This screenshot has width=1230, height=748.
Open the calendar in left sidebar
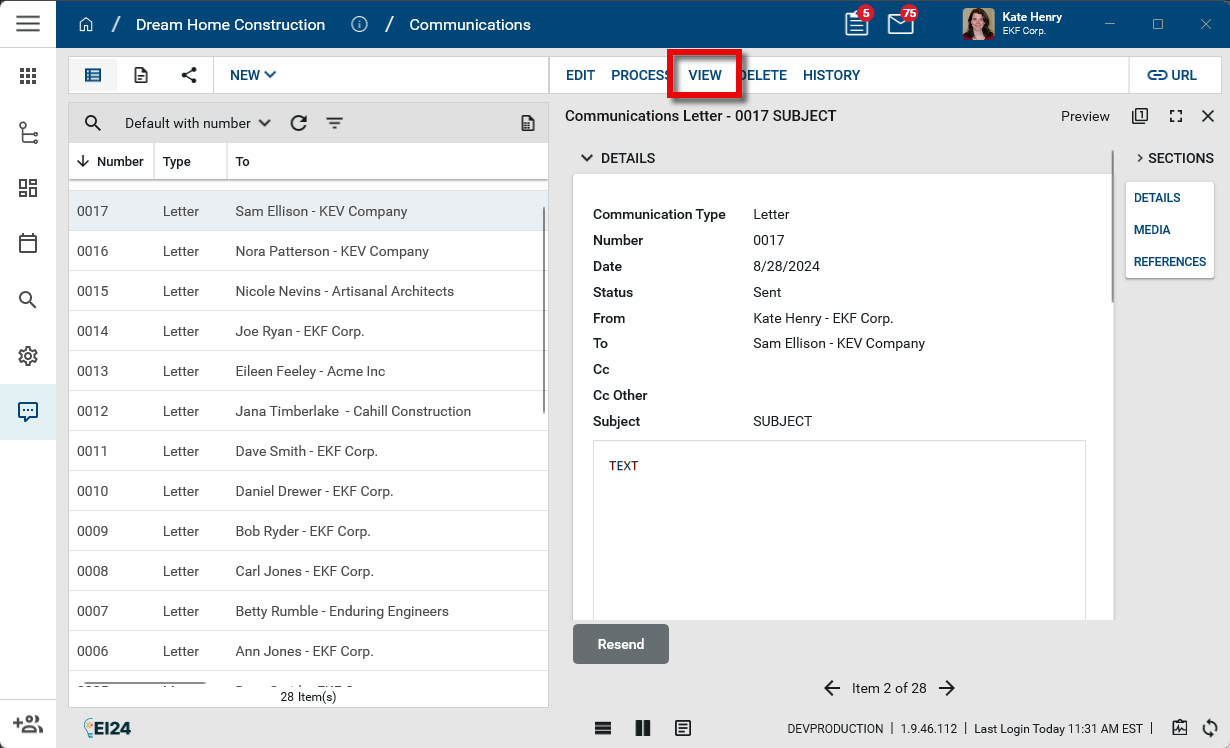tap(28, 243)
